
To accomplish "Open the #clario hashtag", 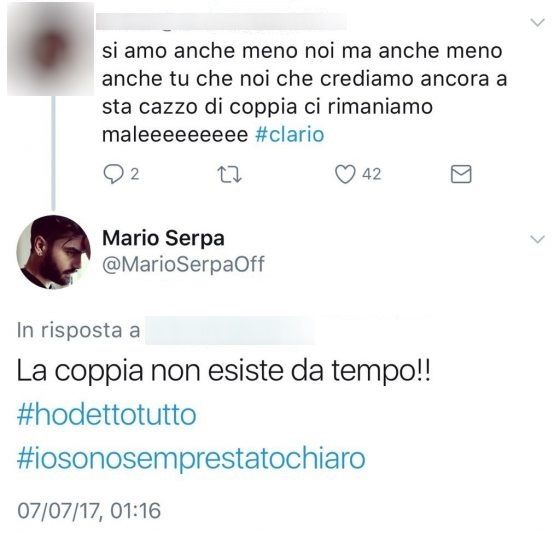I will point(290,135).
